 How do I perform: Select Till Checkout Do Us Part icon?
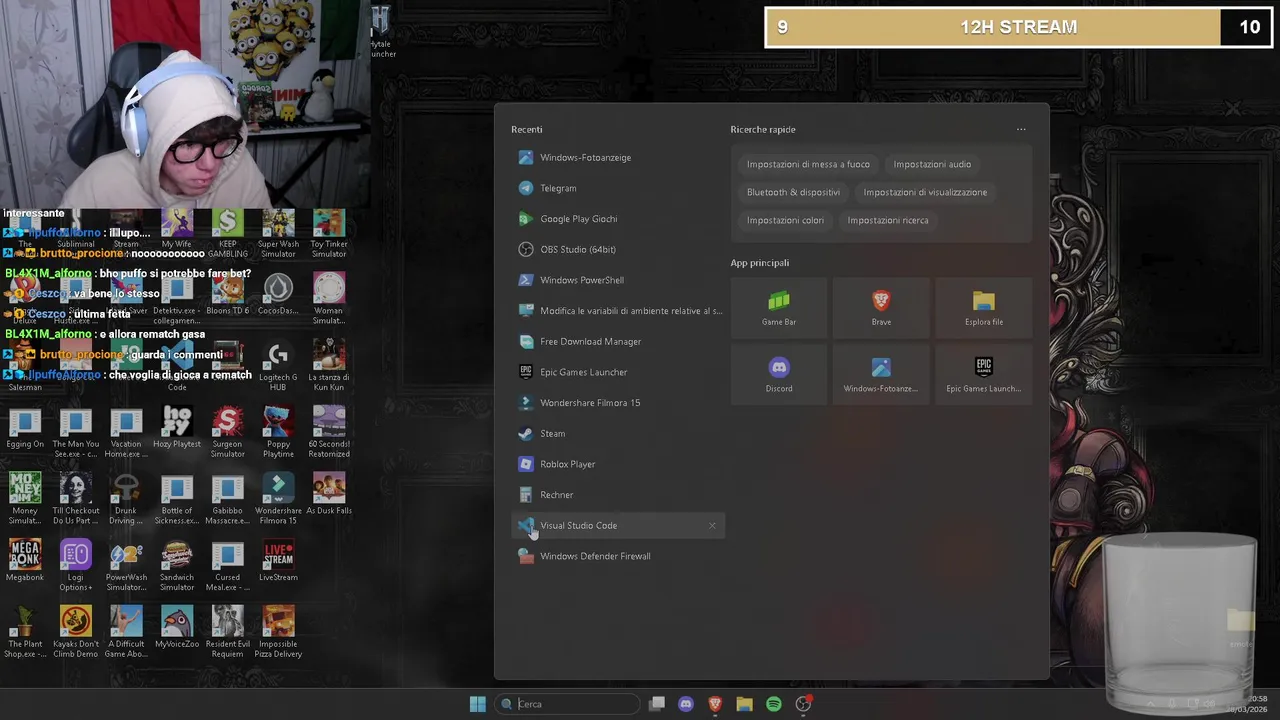coord(76,499)
